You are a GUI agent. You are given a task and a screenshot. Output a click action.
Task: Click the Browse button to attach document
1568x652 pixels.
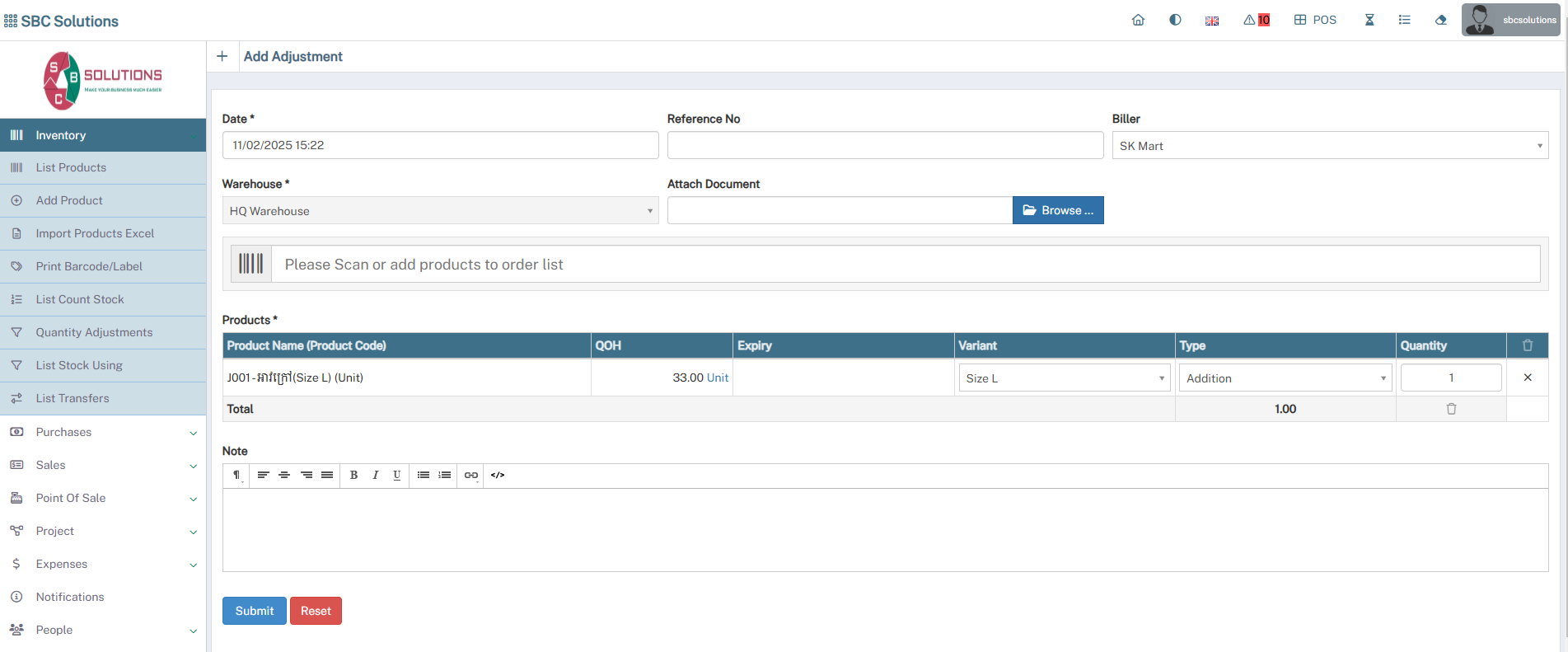coord(1058,210)
